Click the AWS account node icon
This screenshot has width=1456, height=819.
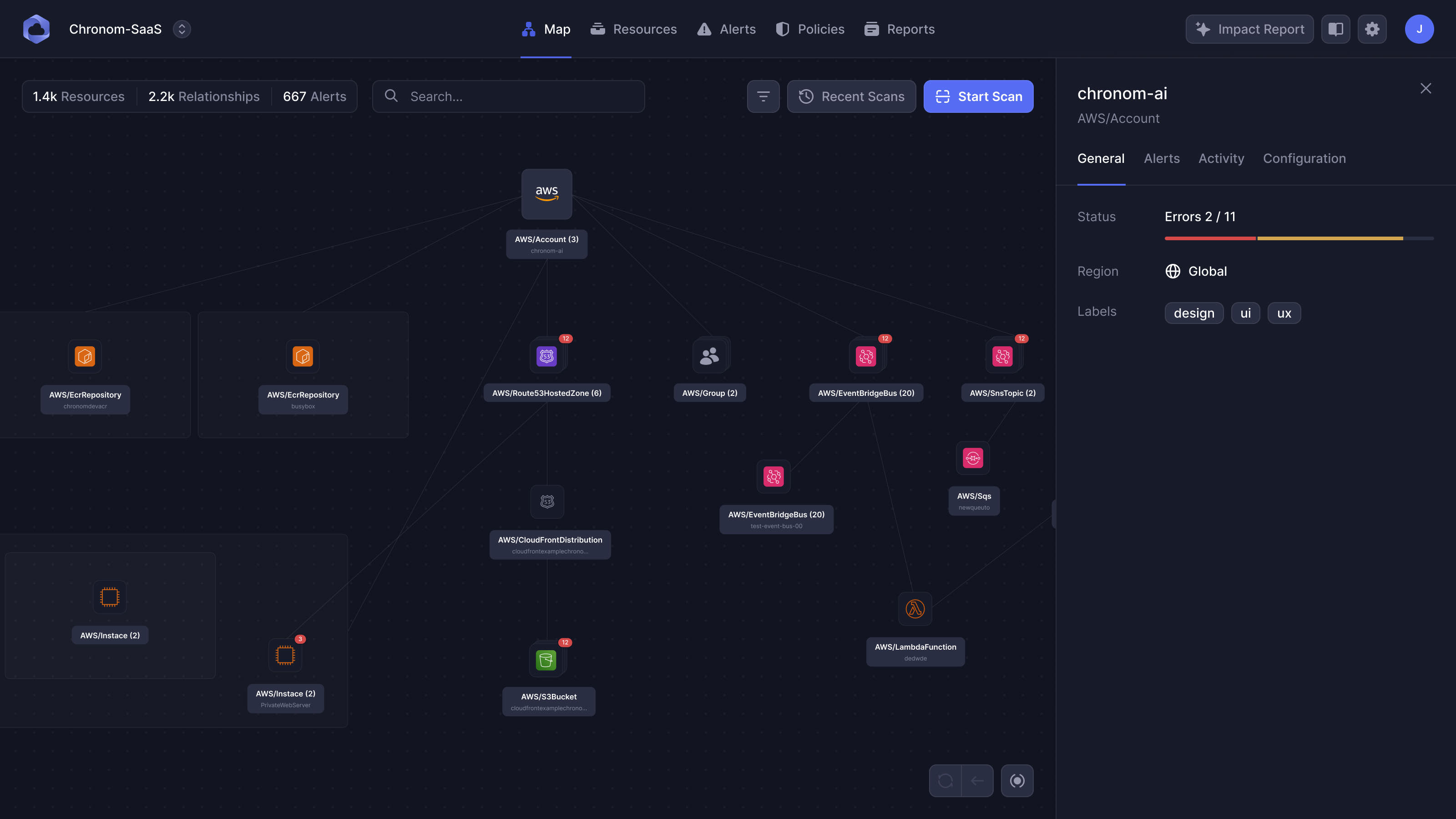[546, 194]
